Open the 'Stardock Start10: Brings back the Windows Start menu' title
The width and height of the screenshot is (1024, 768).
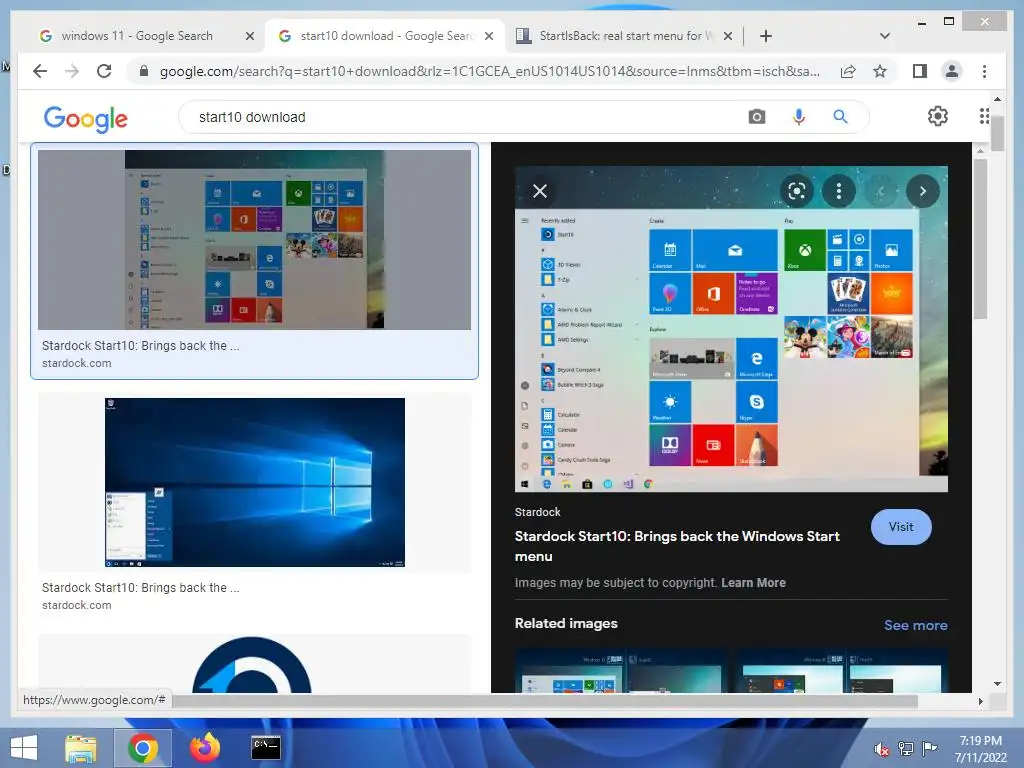[677, 546]
